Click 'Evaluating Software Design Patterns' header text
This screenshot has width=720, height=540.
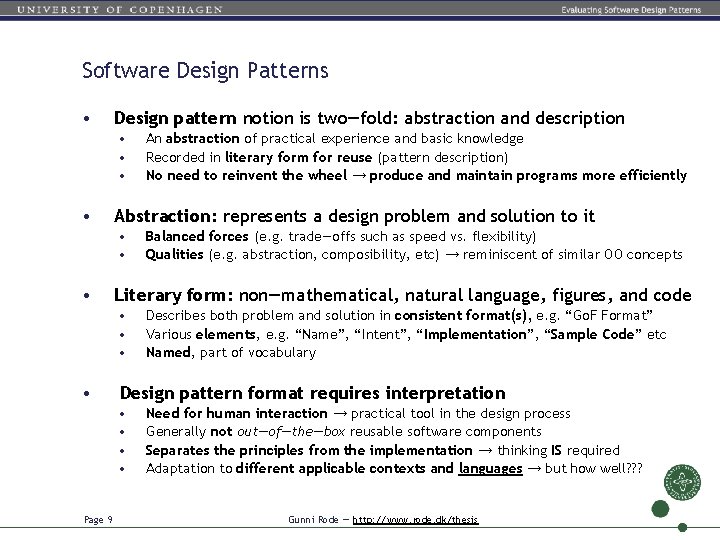(x=631, y=10)
